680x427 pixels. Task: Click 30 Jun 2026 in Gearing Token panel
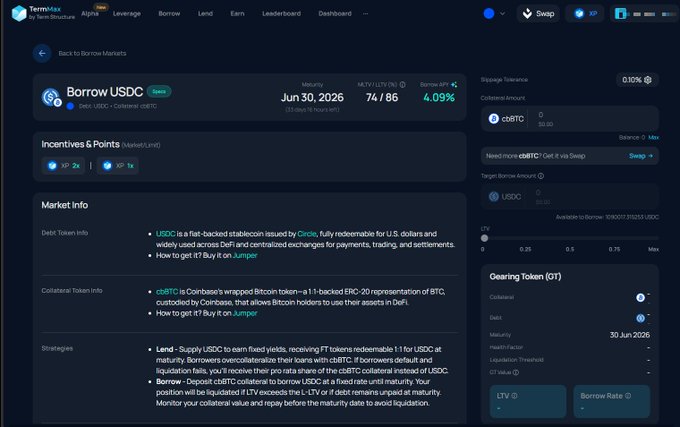tap(630, 335)
